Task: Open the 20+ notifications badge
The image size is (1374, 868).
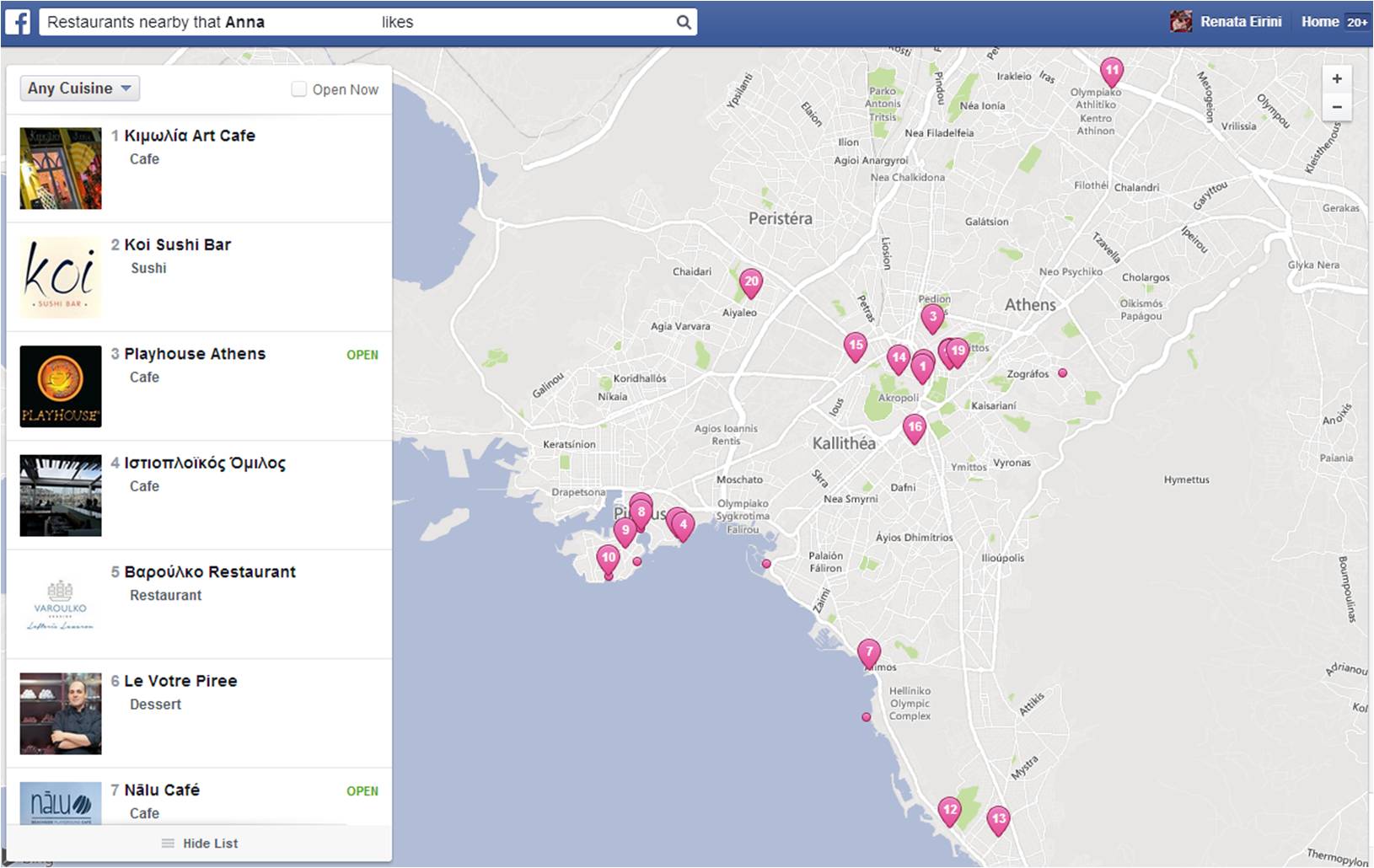Action: [x=1356, y=23]
